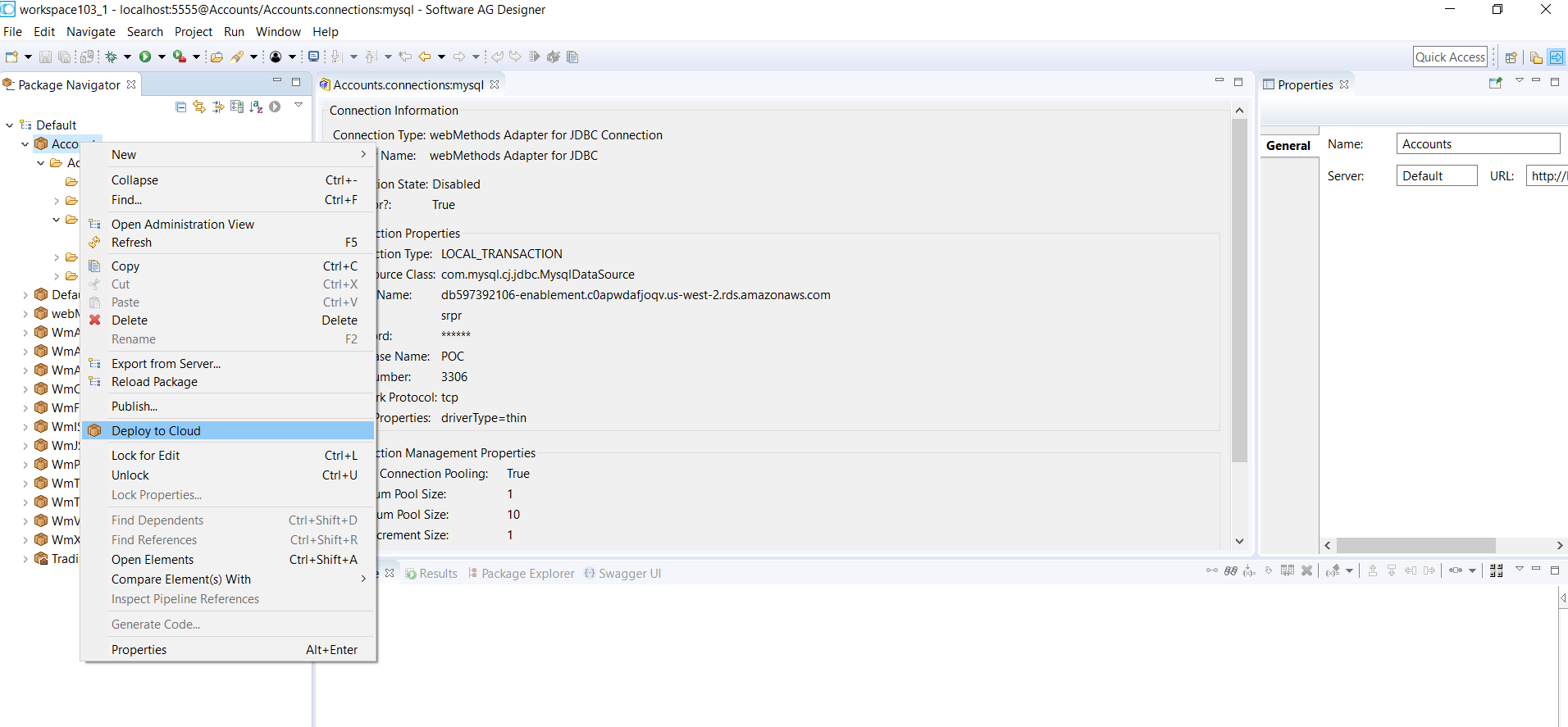Select the WmP package row in tree
The image size is (1568, 727).
[57, 465]
